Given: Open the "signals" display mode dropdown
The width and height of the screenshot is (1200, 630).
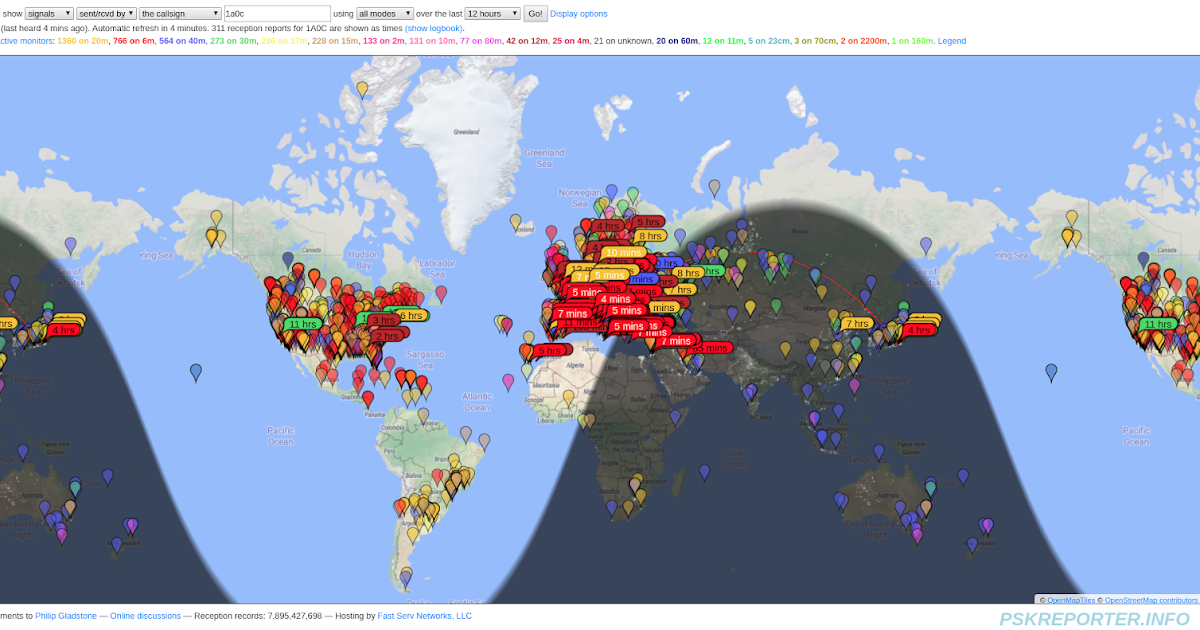Looking at the screenshot, I should click(50, 13).
